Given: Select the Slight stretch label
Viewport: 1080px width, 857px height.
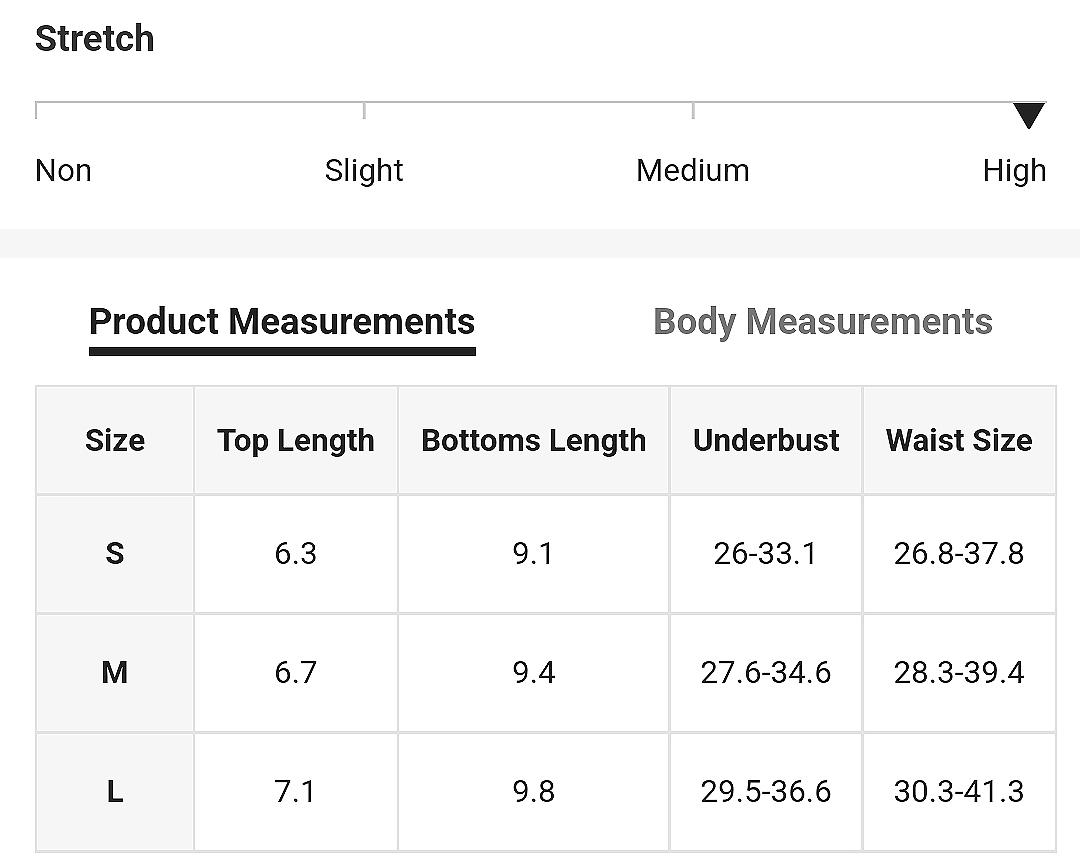Looking at the screenshot, I should [x=364, y=170].
